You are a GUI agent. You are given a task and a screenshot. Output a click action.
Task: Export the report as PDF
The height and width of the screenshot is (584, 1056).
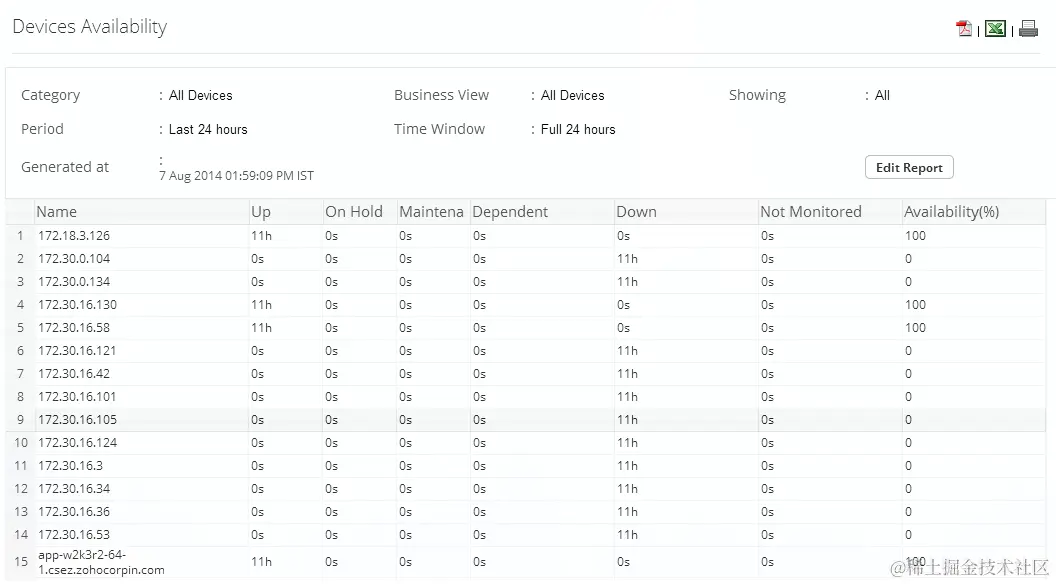pyautogui.click(x=962, y=28)
